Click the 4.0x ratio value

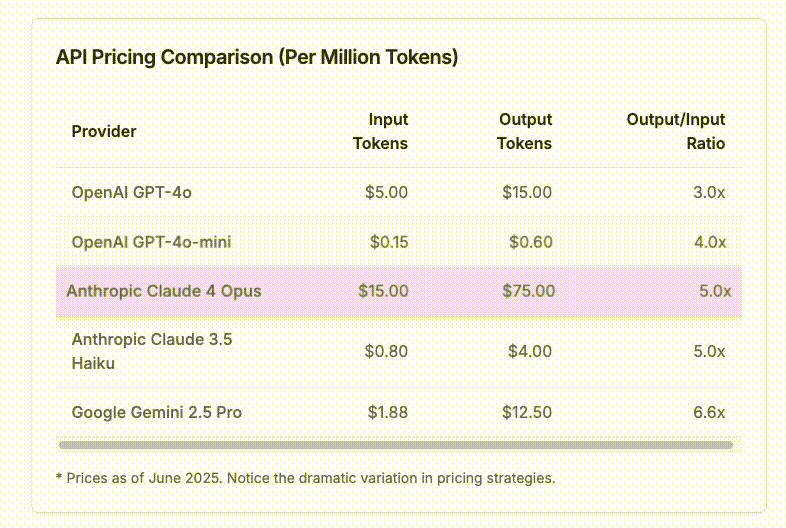point(710,242)
